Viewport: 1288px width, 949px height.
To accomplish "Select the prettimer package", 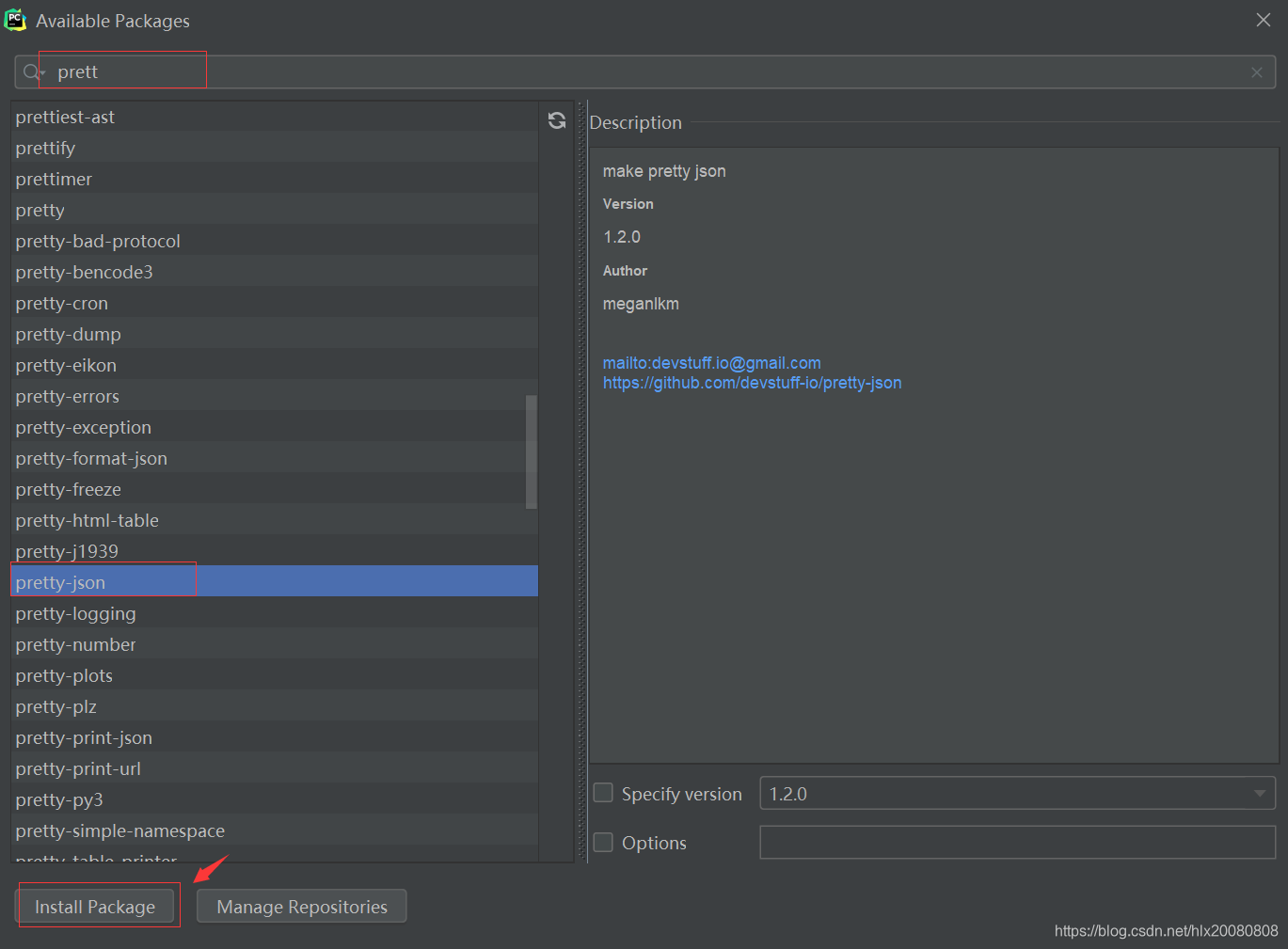I will click(275, 179).
